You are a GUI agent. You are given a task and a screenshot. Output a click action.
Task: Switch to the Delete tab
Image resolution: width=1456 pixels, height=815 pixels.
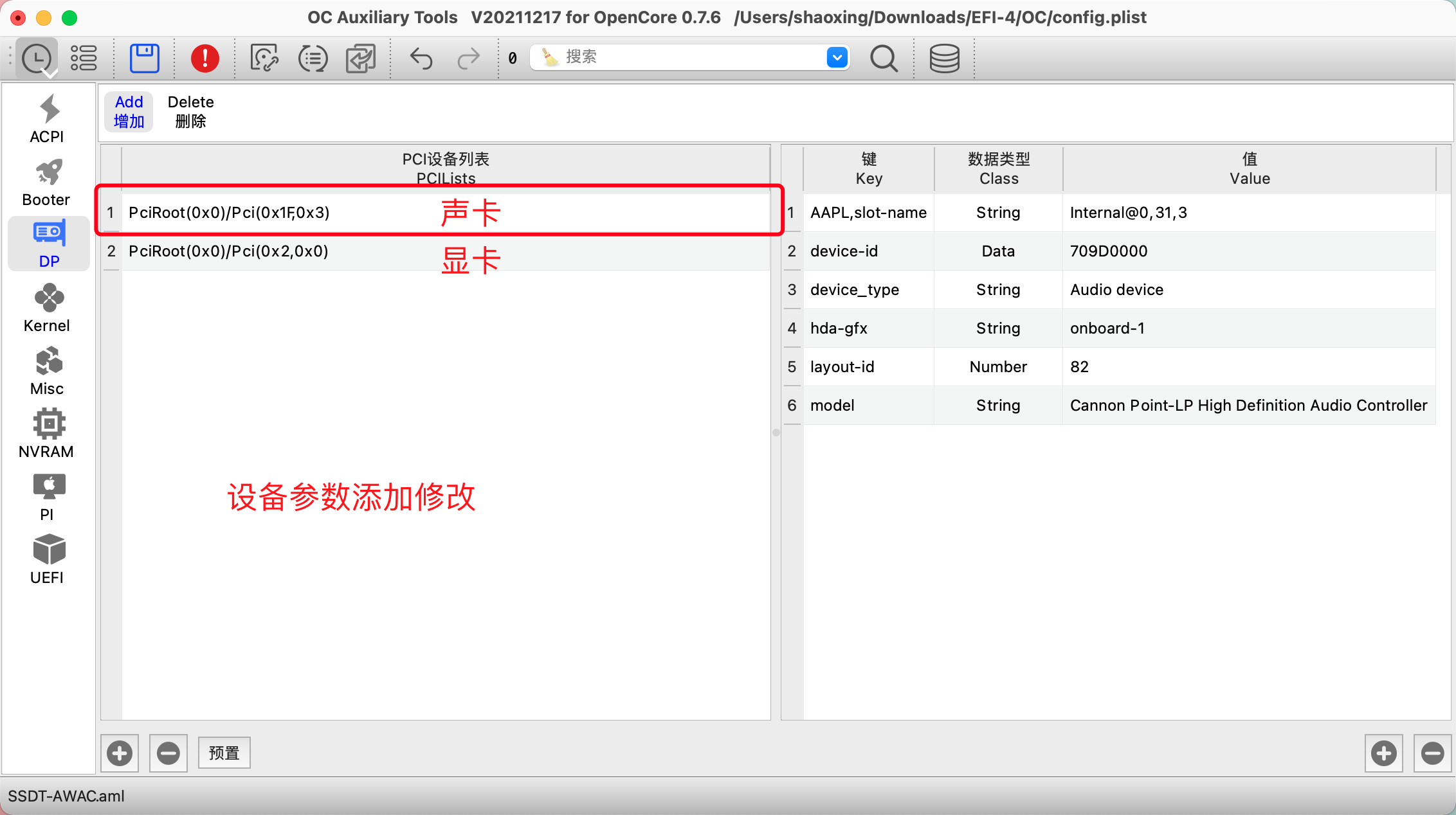pos(190,111)
